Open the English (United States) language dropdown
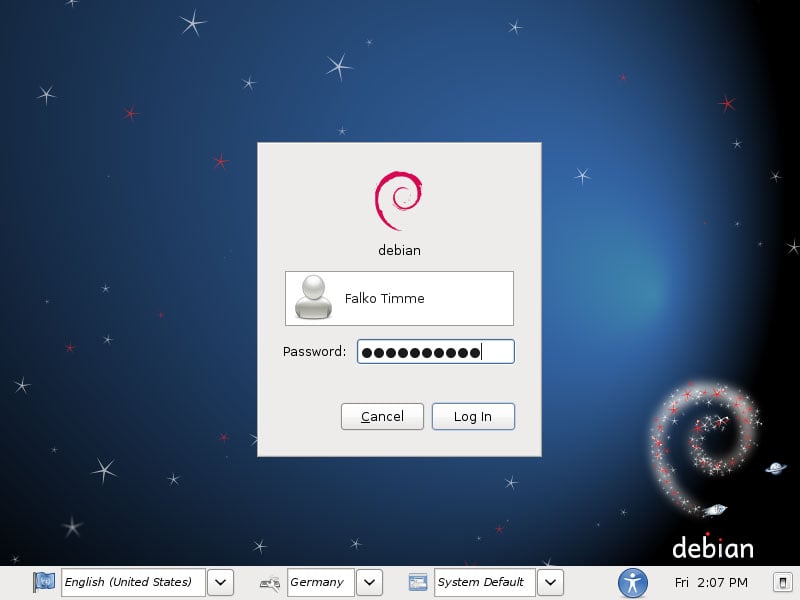 click(133, 582)
